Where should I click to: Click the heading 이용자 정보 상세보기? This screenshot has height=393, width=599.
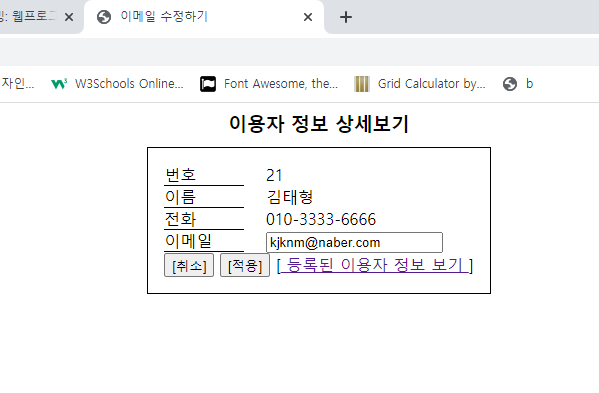pos(319,124)
